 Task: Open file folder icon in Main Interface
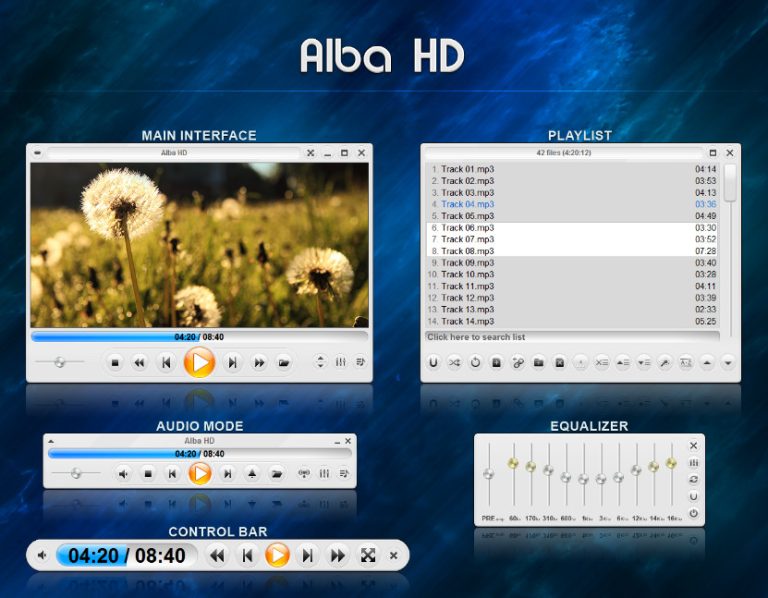(x=284, y=363)
